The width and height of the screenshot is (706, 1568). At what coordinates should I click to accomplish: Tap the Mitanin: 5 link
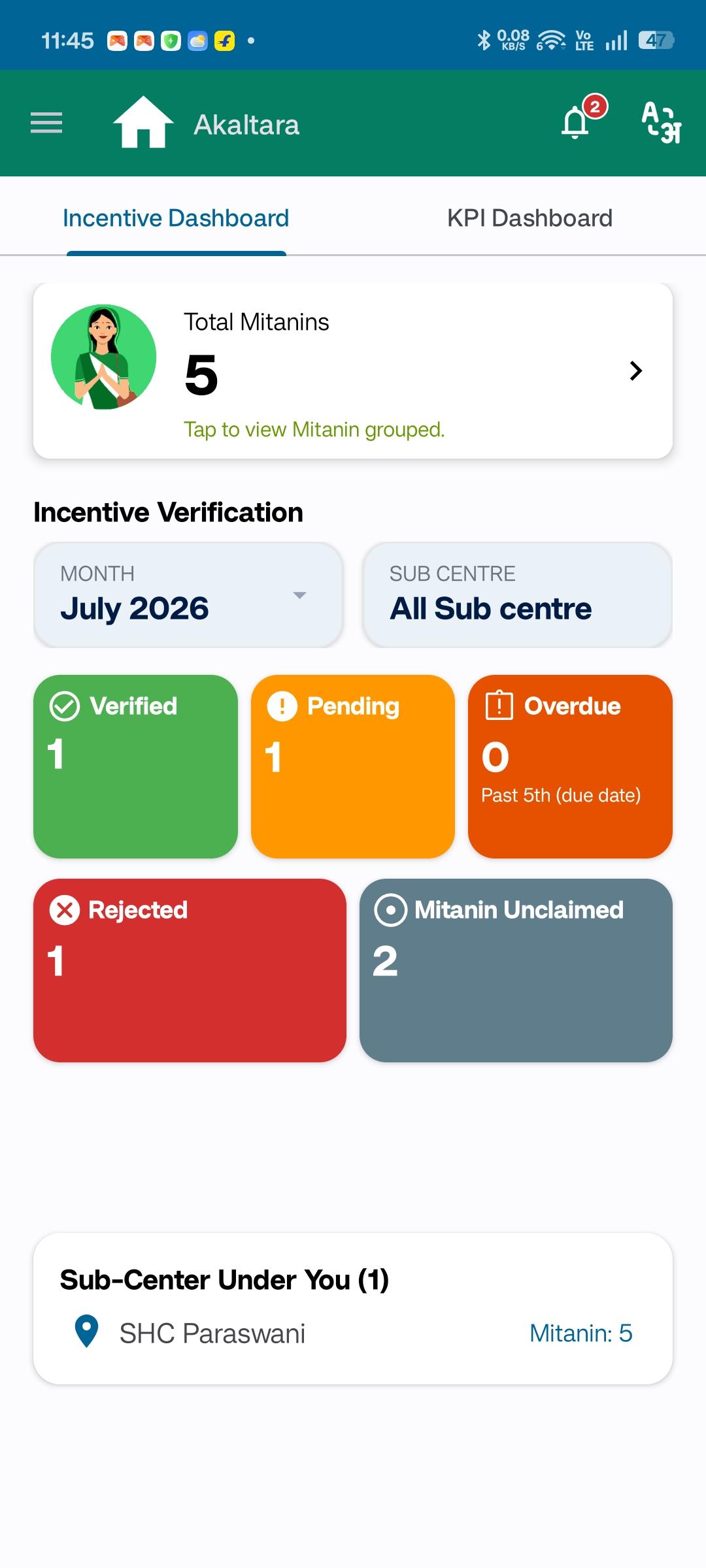click(581, 1333)
